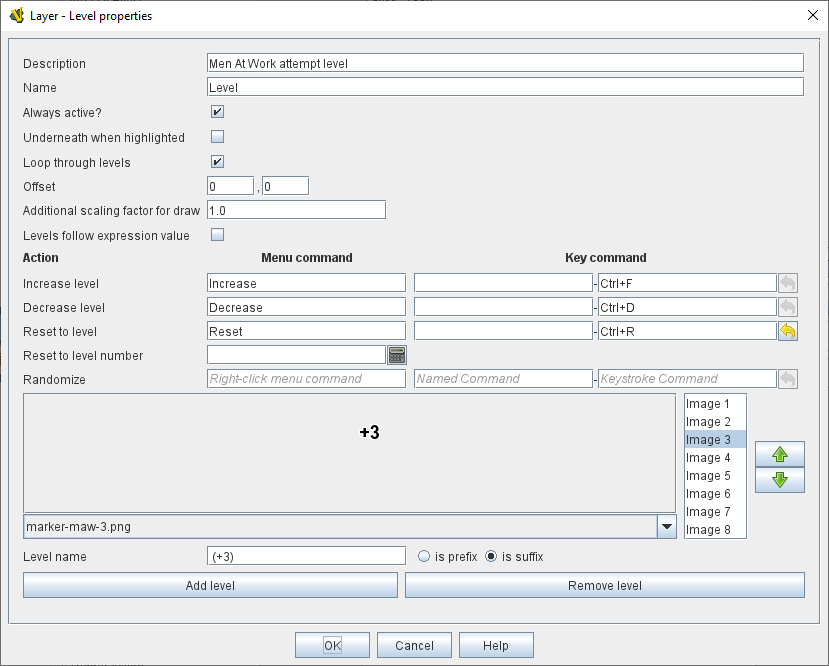Image resolution: width=829 pixels, height=666 pixels.
Task: Click undo icon beside Ctrl+D keystroke
Action: (788, 307)
